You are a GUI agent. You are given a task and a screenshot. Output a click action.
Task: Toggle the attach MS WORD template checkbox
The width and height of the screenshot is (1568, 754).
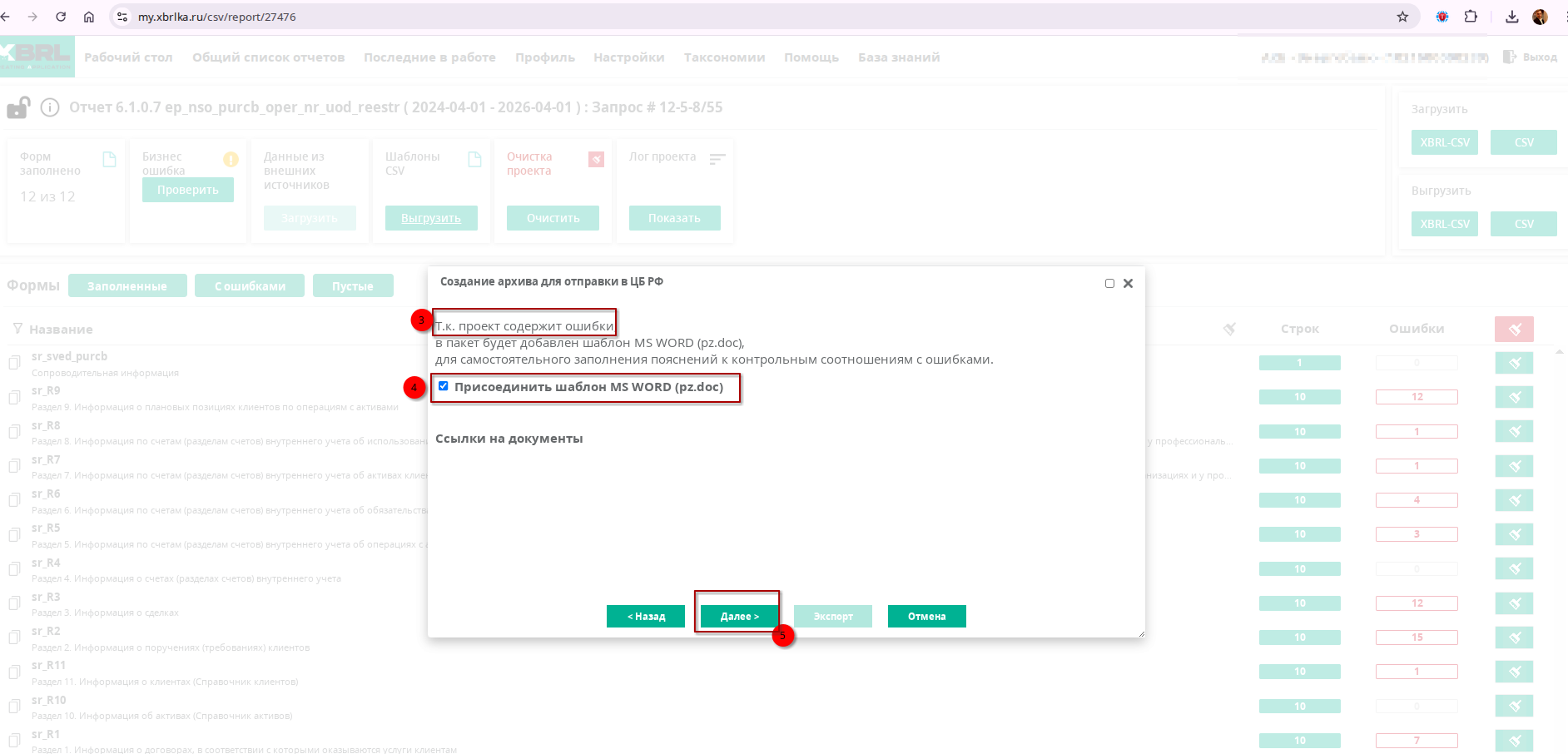[x=444, y=386]
